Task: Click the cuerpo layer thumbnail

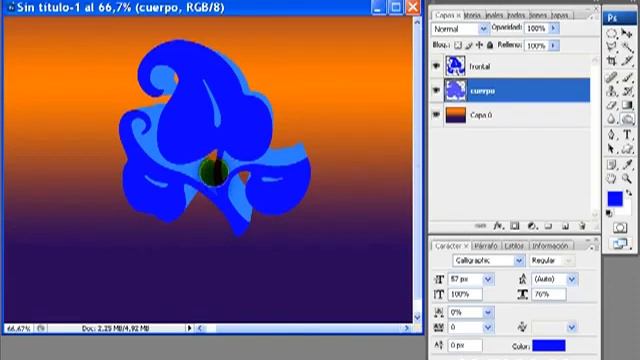Action: coord(455,90)
